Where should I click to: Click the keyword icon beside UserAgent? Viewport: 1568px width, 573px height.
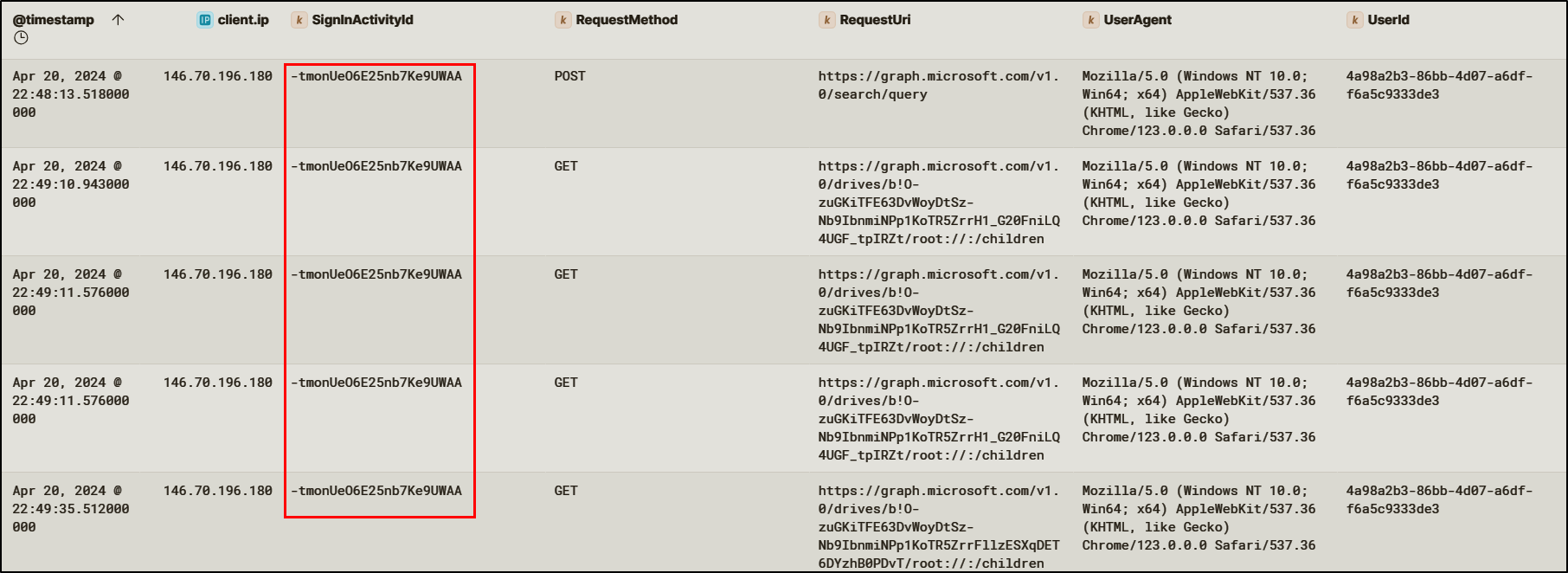pyautogui.click(x=1091, y=20)
